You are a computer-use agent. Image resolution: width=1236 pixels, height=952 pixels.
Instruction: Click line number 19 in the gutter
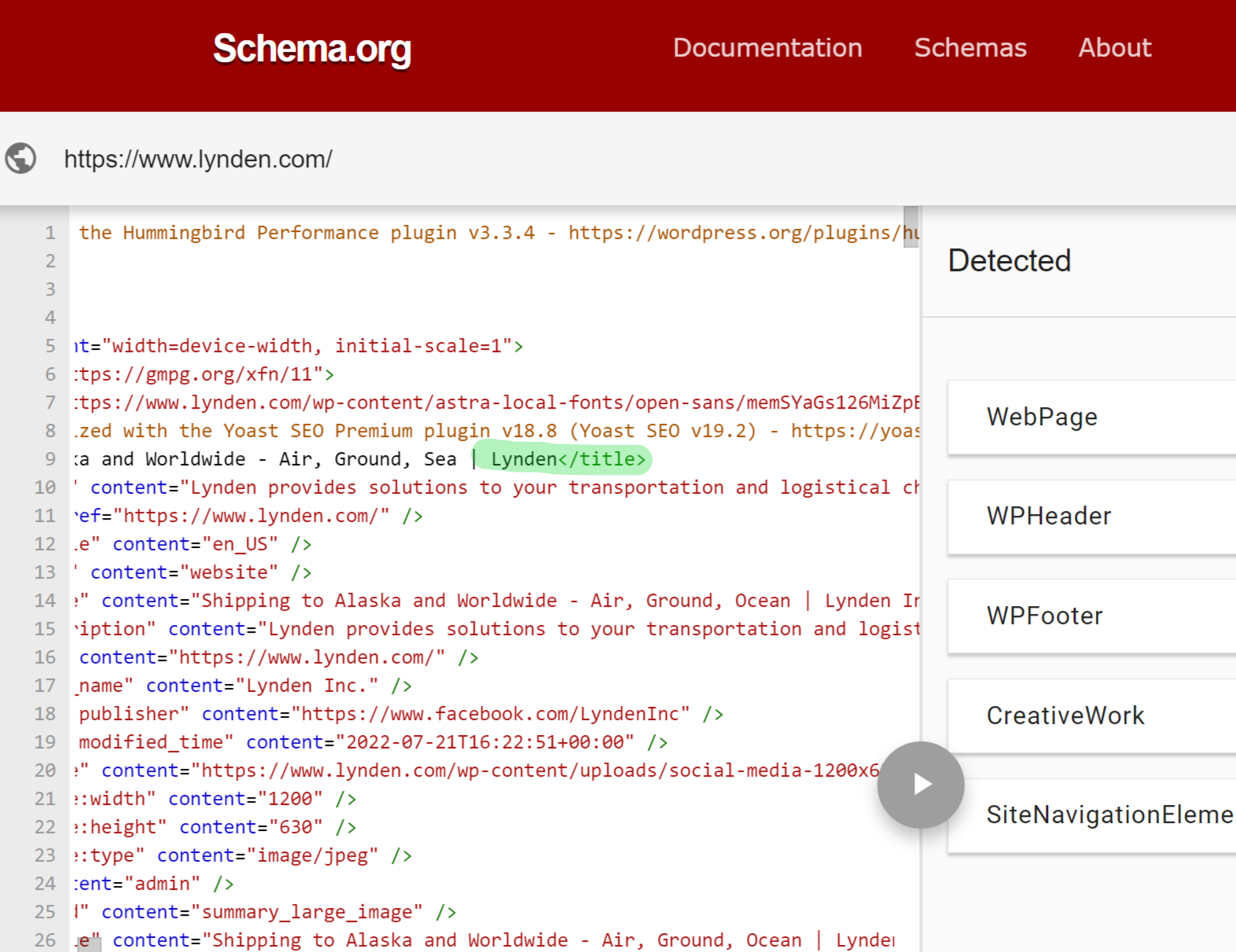pos(45,742)
